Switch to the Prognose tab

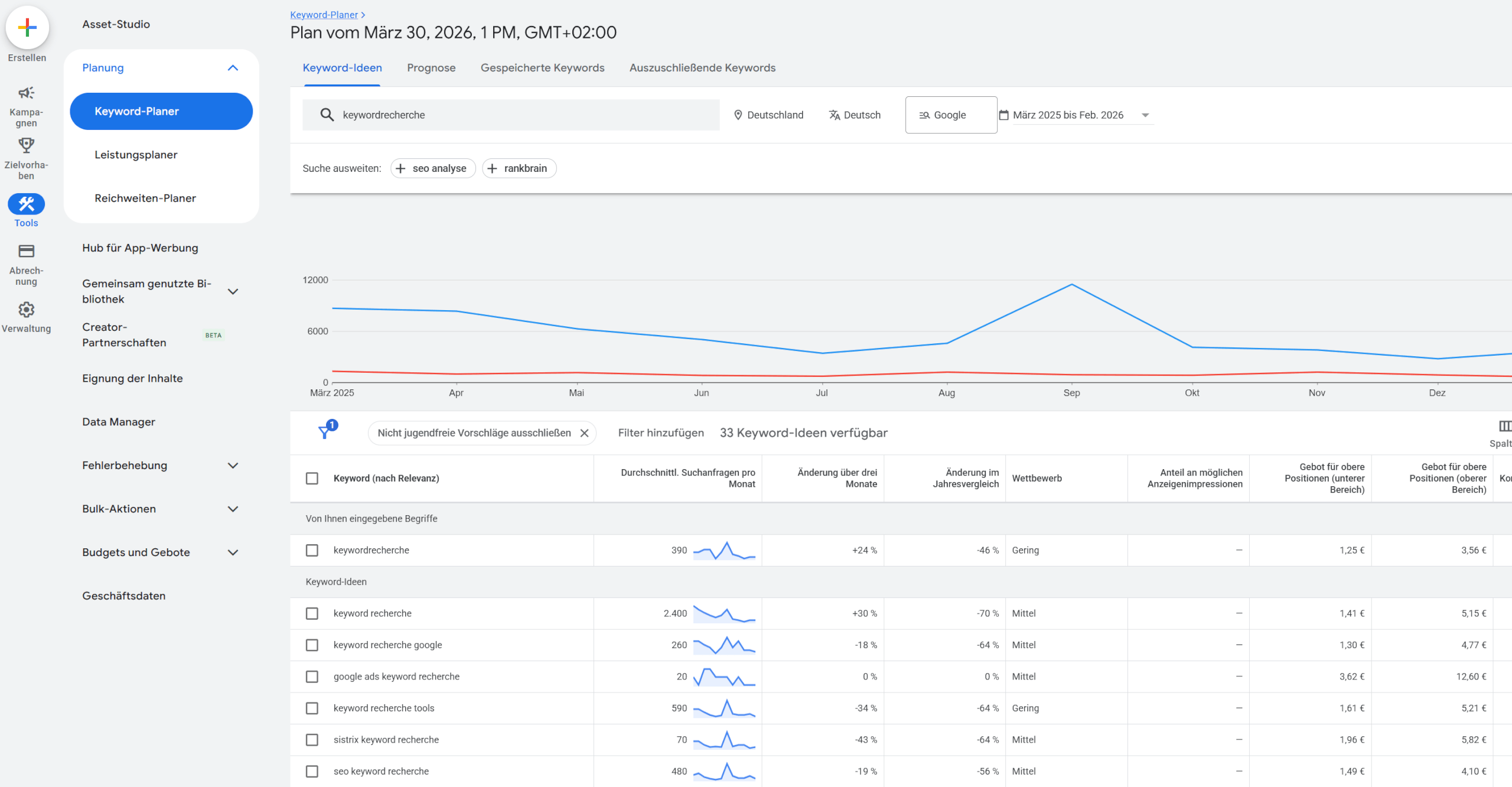coord(431,67)
